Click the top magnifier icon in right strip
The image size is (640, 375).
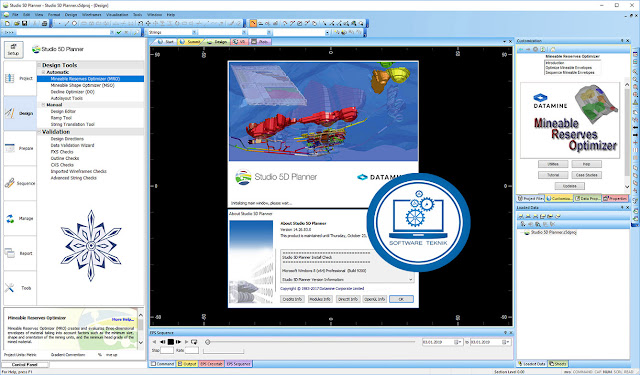click(635, 71)
